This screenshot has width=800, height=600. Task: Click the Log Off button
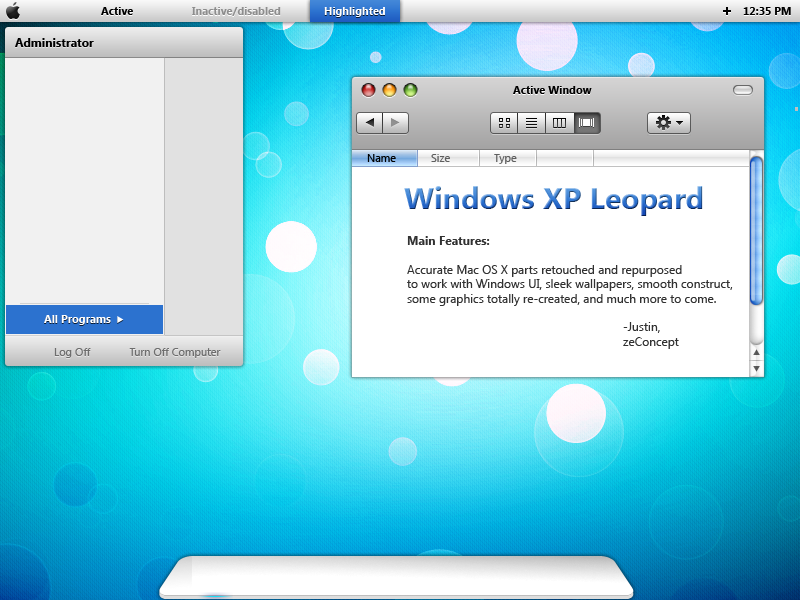coord(72,351)
